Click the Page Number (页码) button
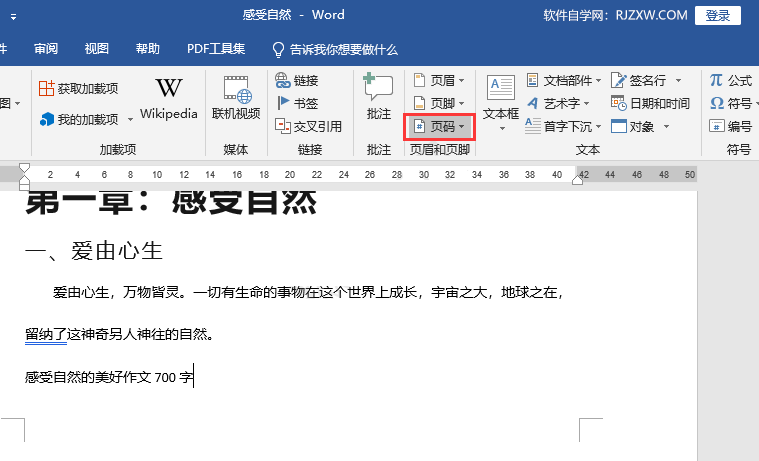This screenshot has width=759, height=461. point(439,127)
